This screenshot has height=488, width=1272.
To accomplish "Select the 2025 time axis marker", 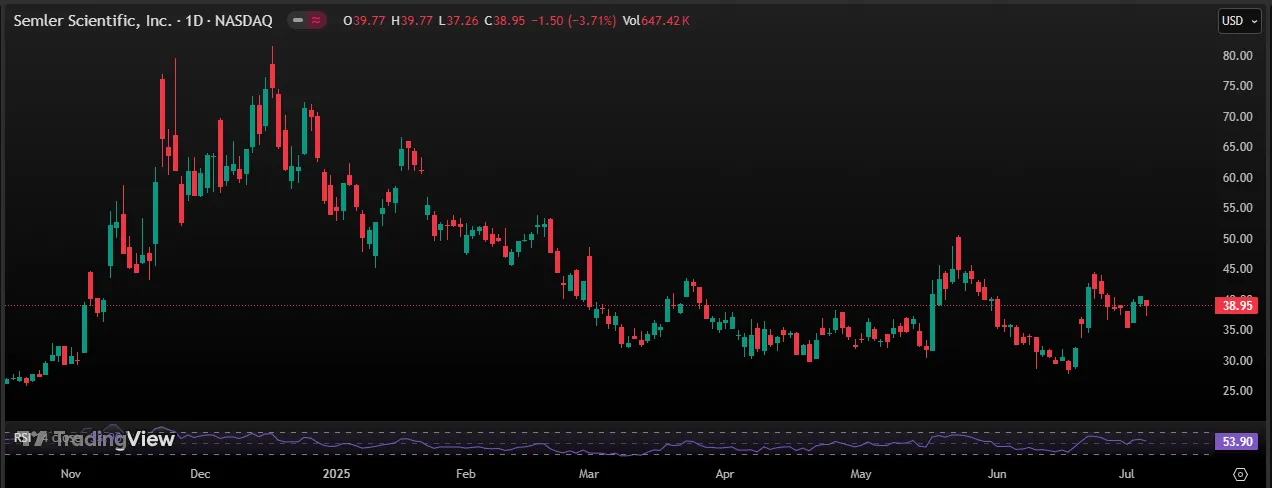I will (331, 473).
